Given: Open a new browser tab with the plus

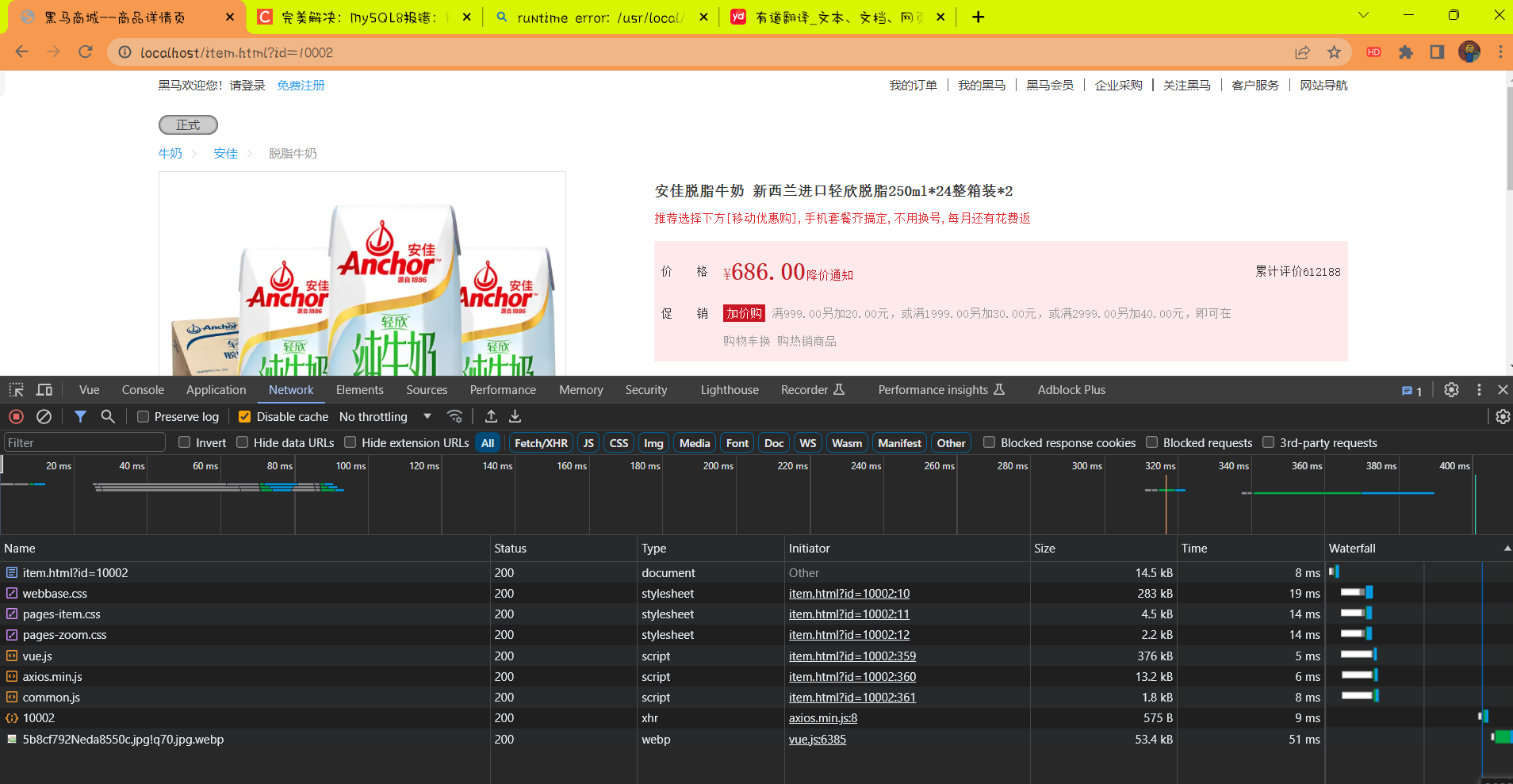Looking at the screenshot, I should click(979, 17).
